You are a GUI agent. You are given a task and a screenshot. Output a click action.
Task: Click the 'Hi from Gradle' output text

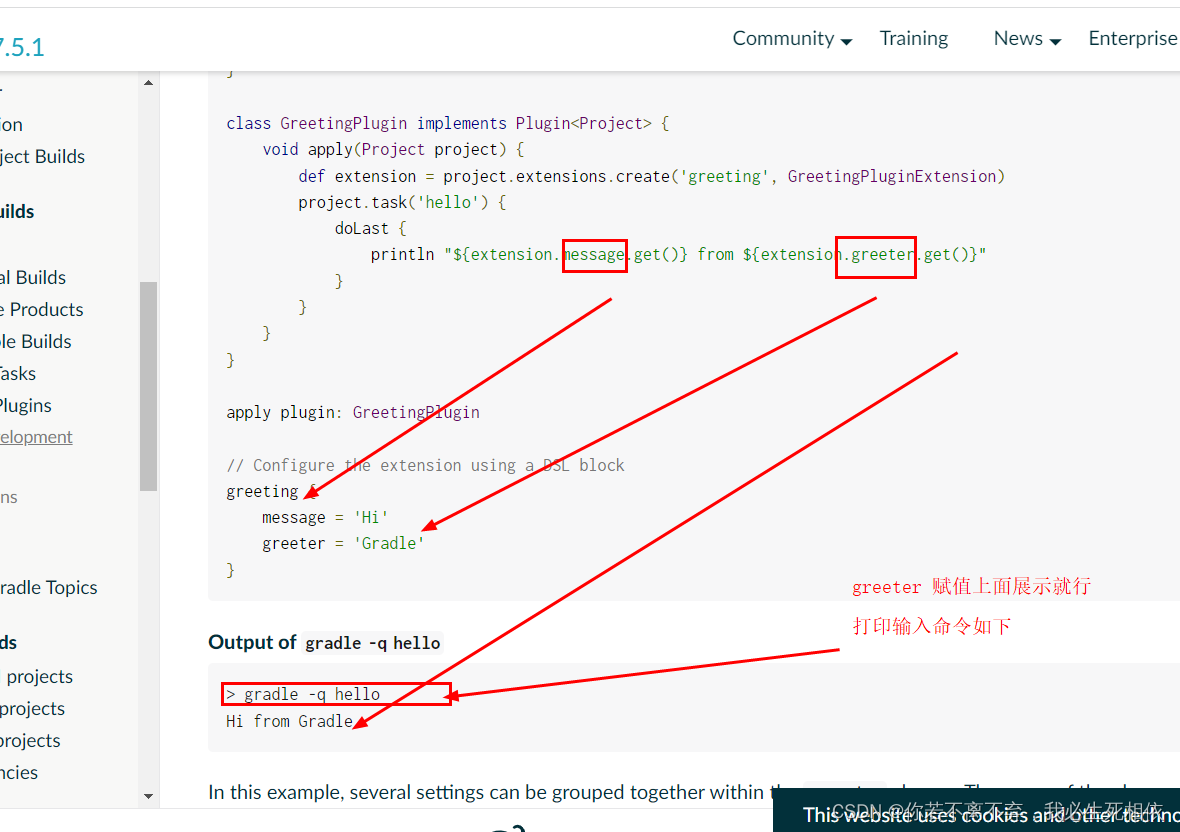[289, 721]
